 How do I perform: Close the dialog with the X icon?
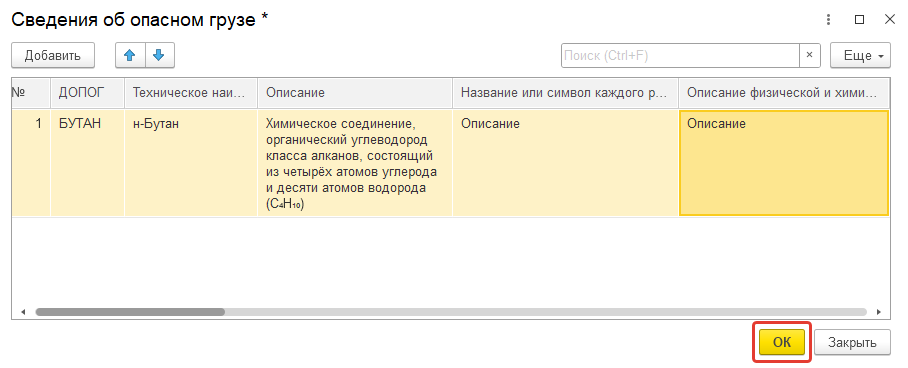[x=889, y=19]
